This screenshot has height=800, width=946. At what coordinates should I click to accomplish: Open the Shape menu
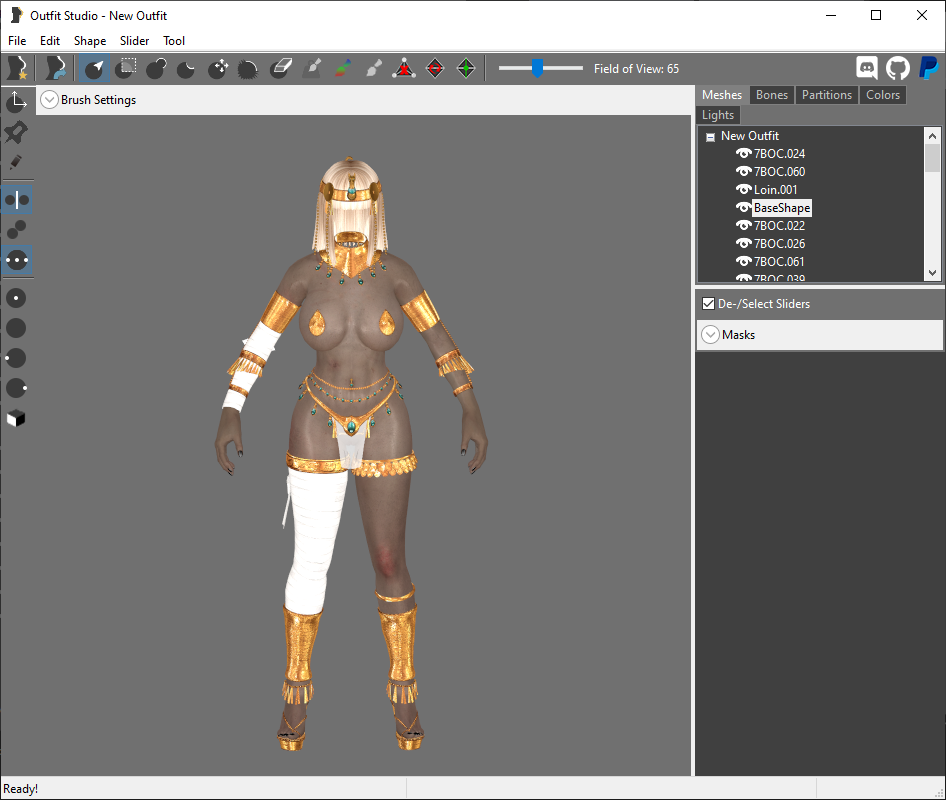(x=90, y=40)
